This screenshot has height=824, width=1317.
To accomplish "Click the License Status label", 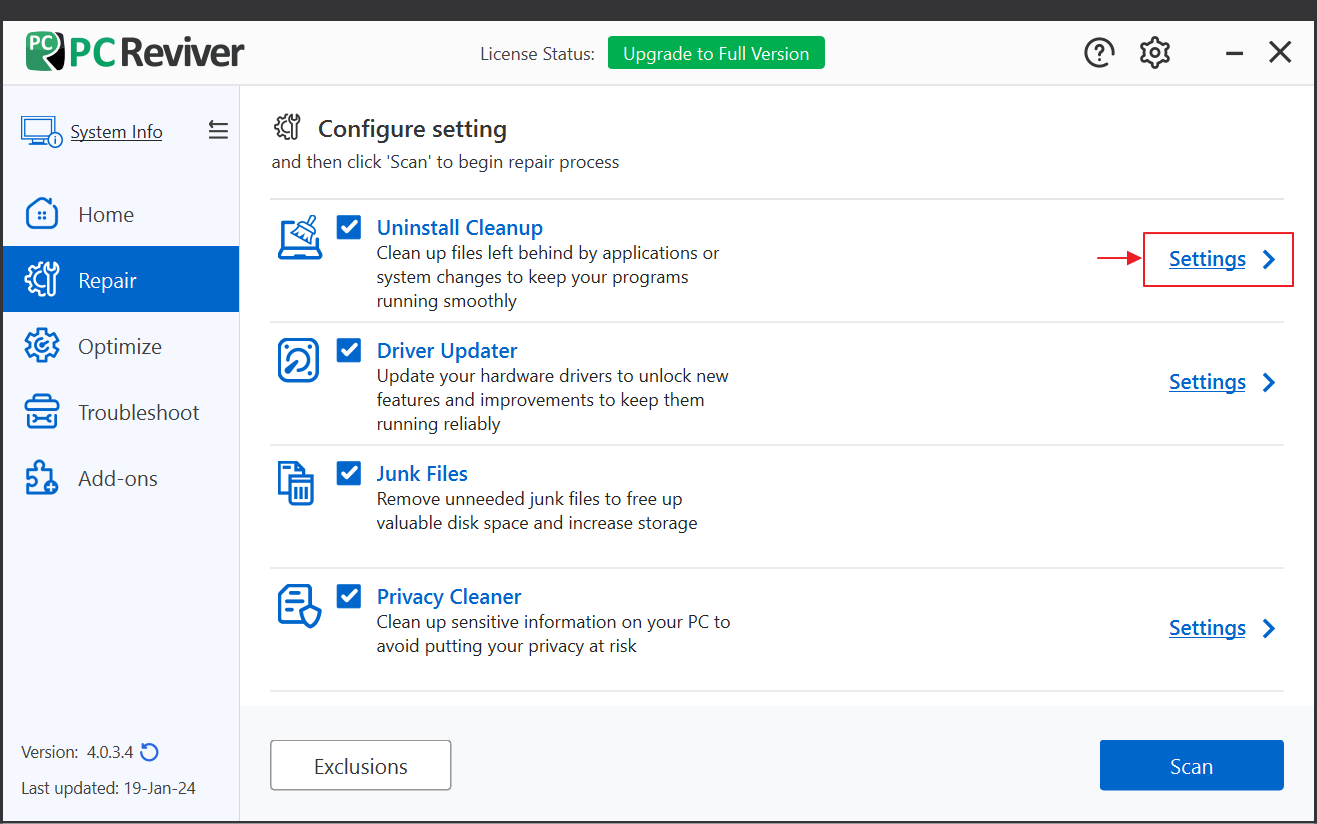I will [x=537, y=54].
